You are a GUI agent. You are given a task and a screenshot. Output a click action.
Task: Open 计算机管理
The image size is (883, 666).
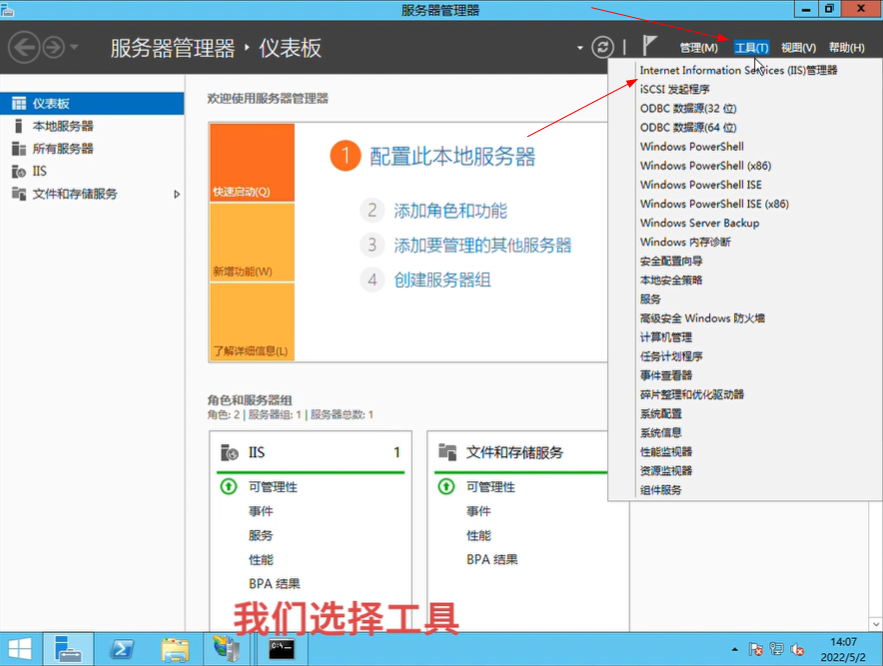click(x=666, y=337)
